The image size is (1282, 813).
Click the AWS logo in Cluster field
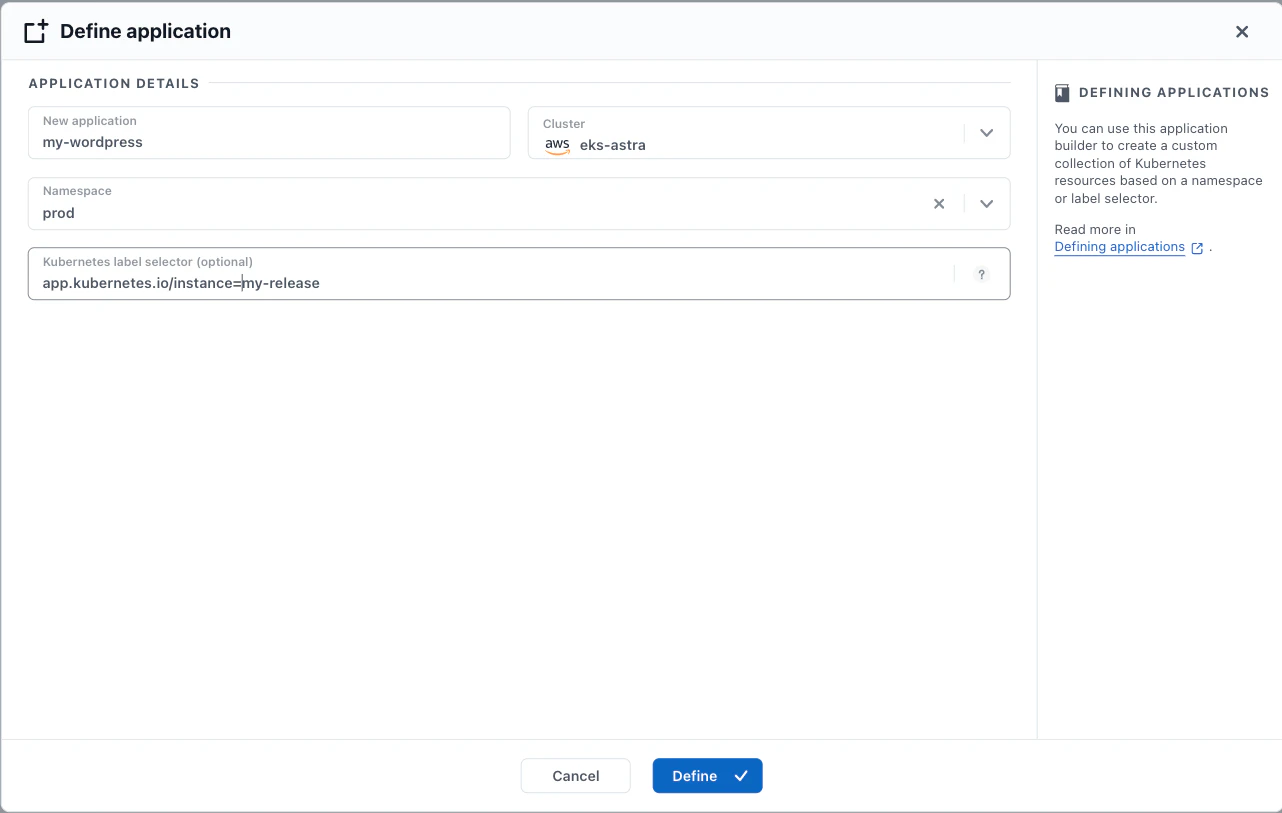557,145
